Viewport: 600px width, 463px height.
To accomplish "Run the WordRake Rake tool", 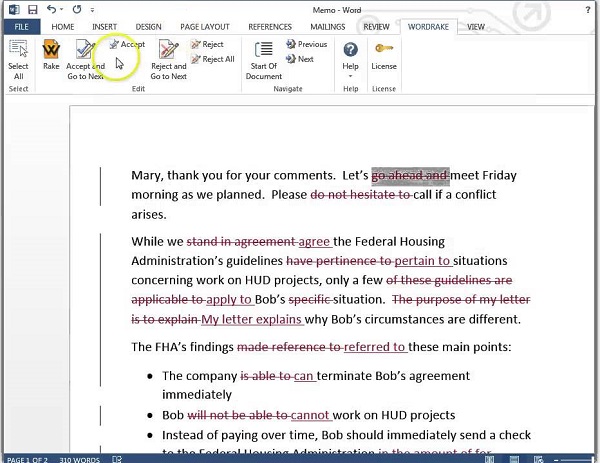I will click(51, 55).
